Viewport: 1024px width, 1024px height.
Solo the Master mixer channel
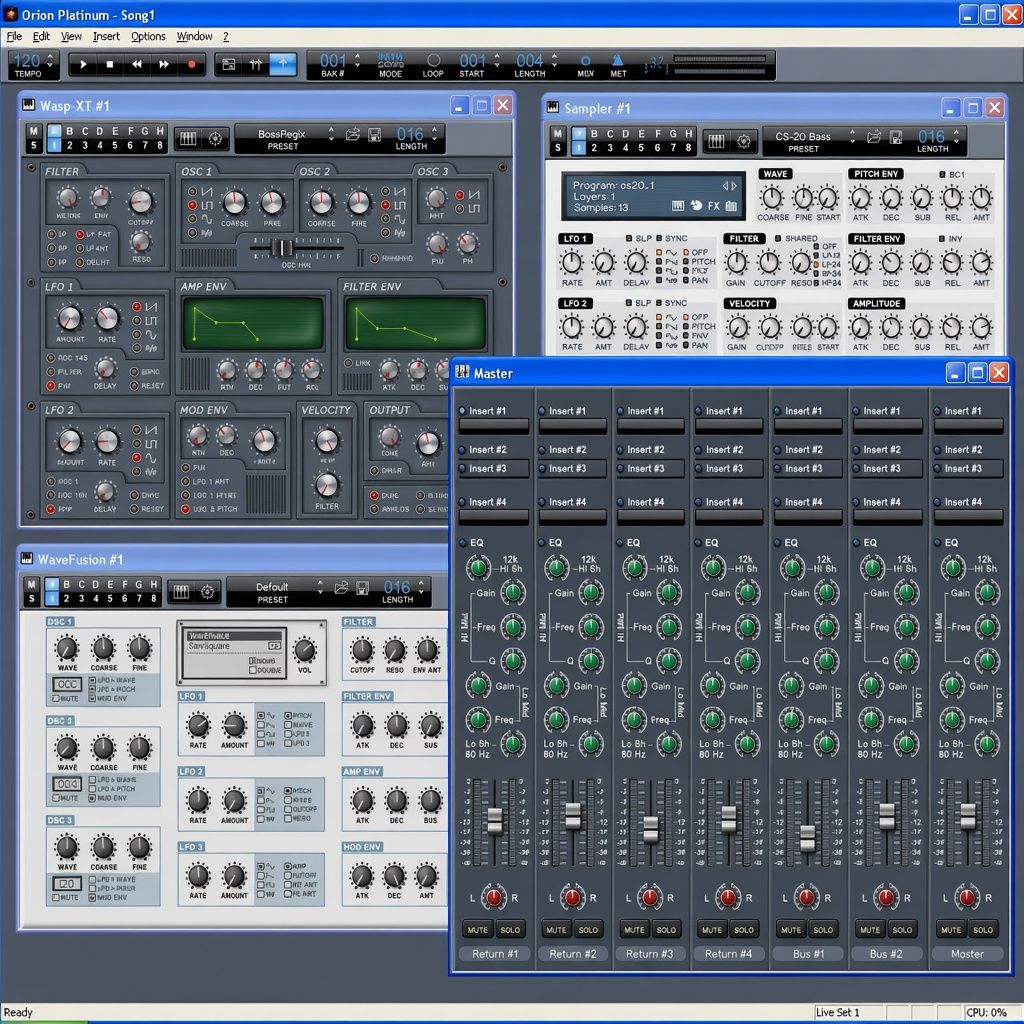click(983, 930)
